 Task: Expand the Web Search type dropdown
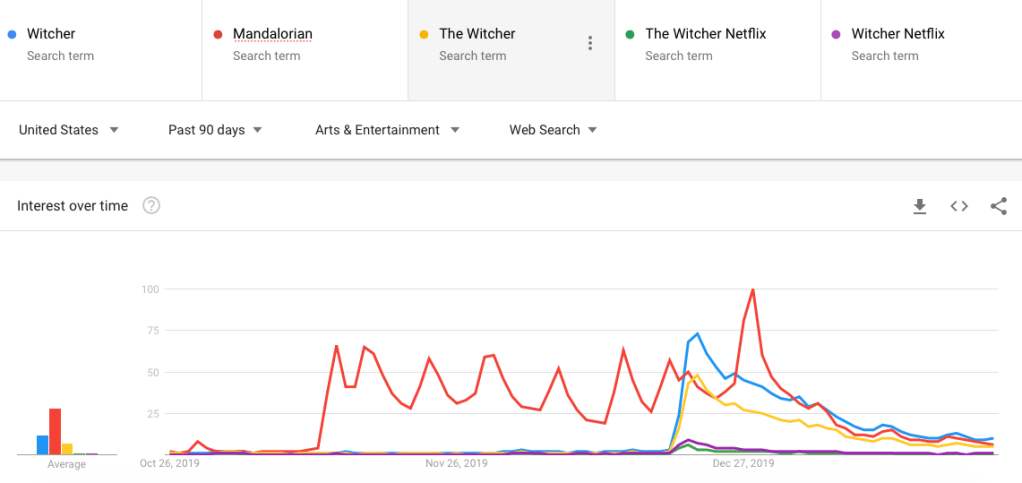(x=552, y=130)
